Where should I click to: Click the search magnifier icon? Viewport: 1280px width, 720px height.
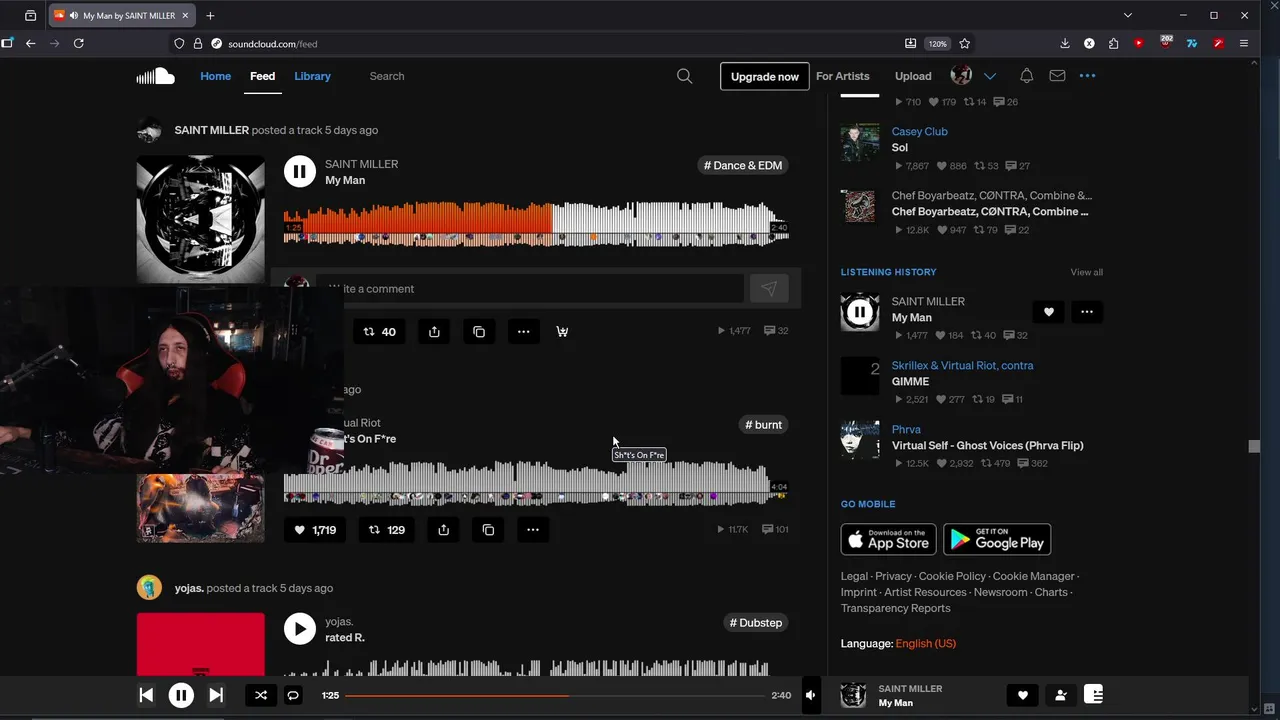[x=684, y=76]
